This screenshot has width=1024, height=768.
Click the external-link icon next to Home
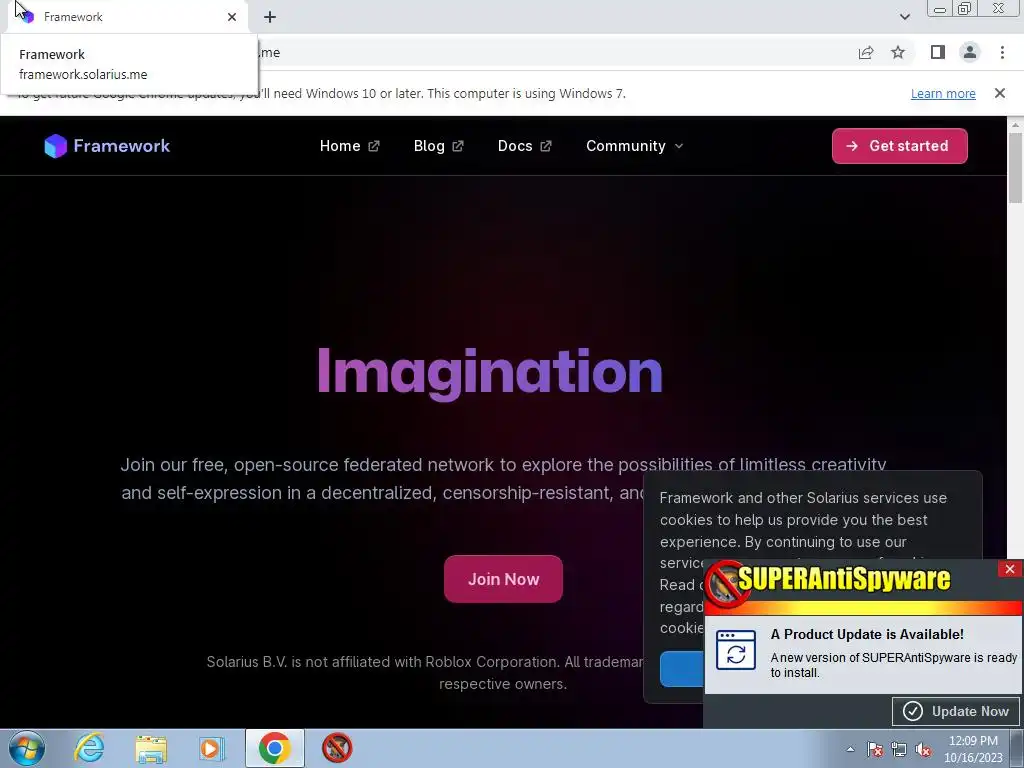point(374,146)
